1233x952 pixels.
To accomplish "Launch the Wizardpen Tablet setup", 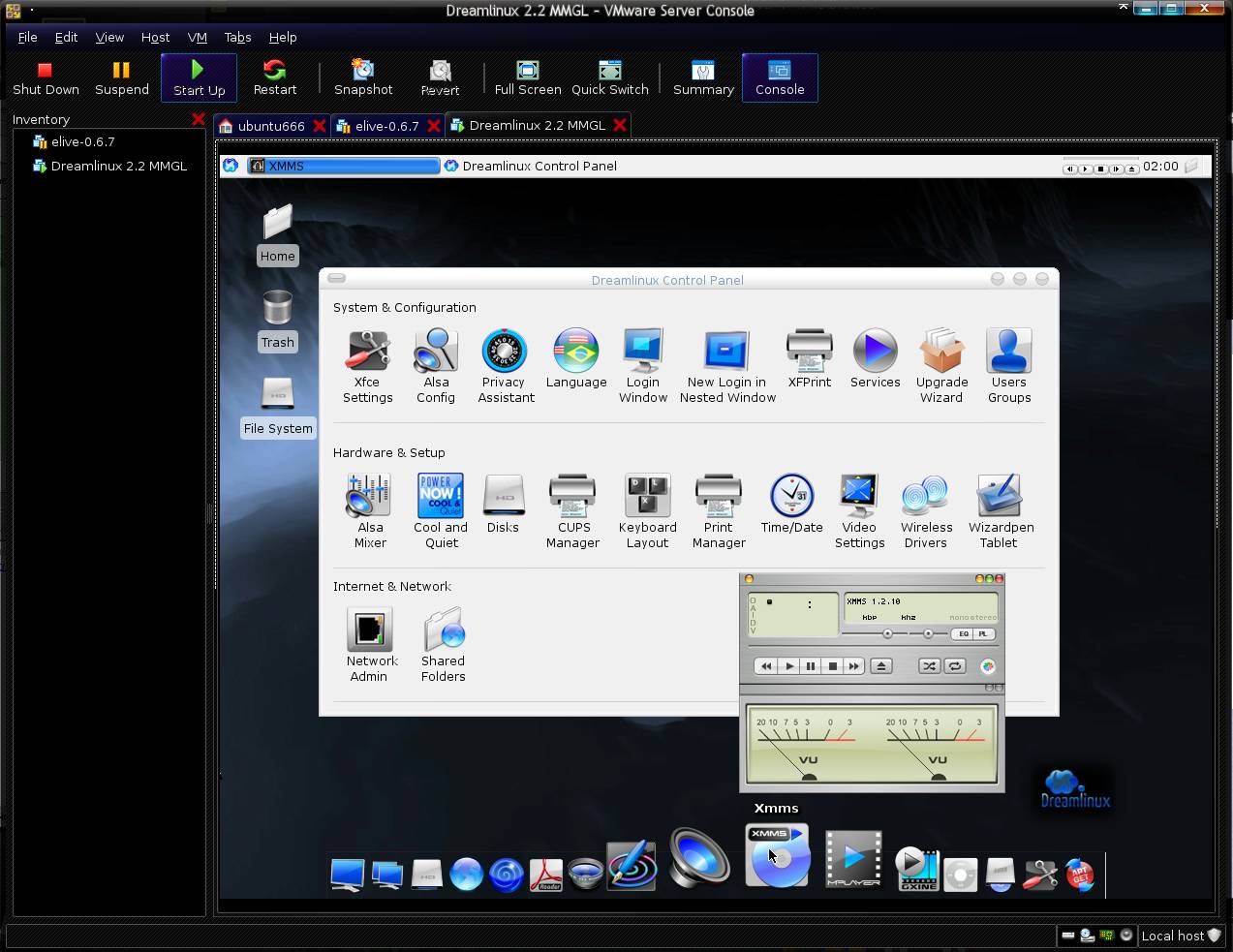I will click(1001, 511).
